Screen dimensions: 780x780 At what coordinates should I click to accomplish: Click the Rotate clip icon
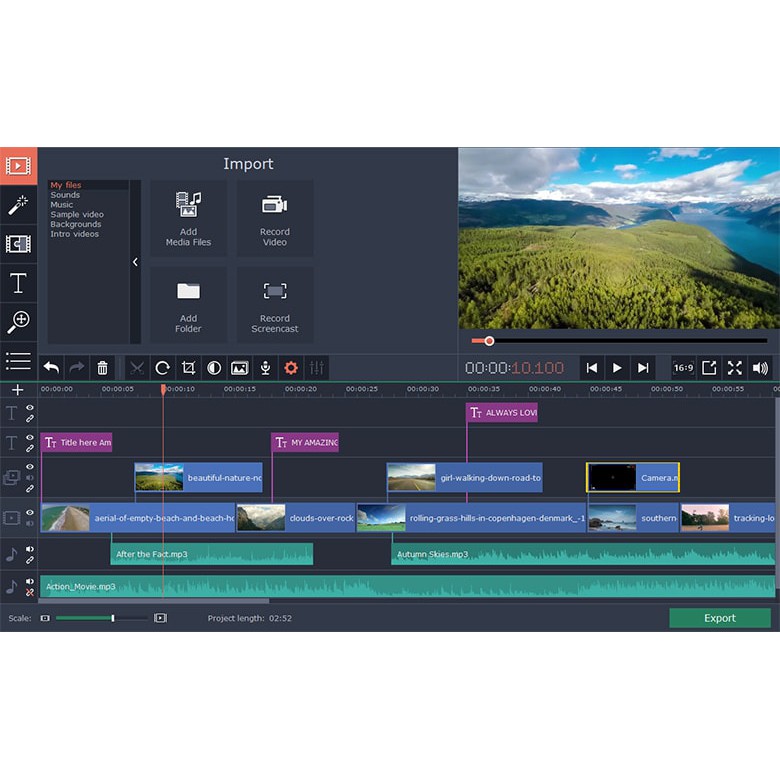pos(162,368)
